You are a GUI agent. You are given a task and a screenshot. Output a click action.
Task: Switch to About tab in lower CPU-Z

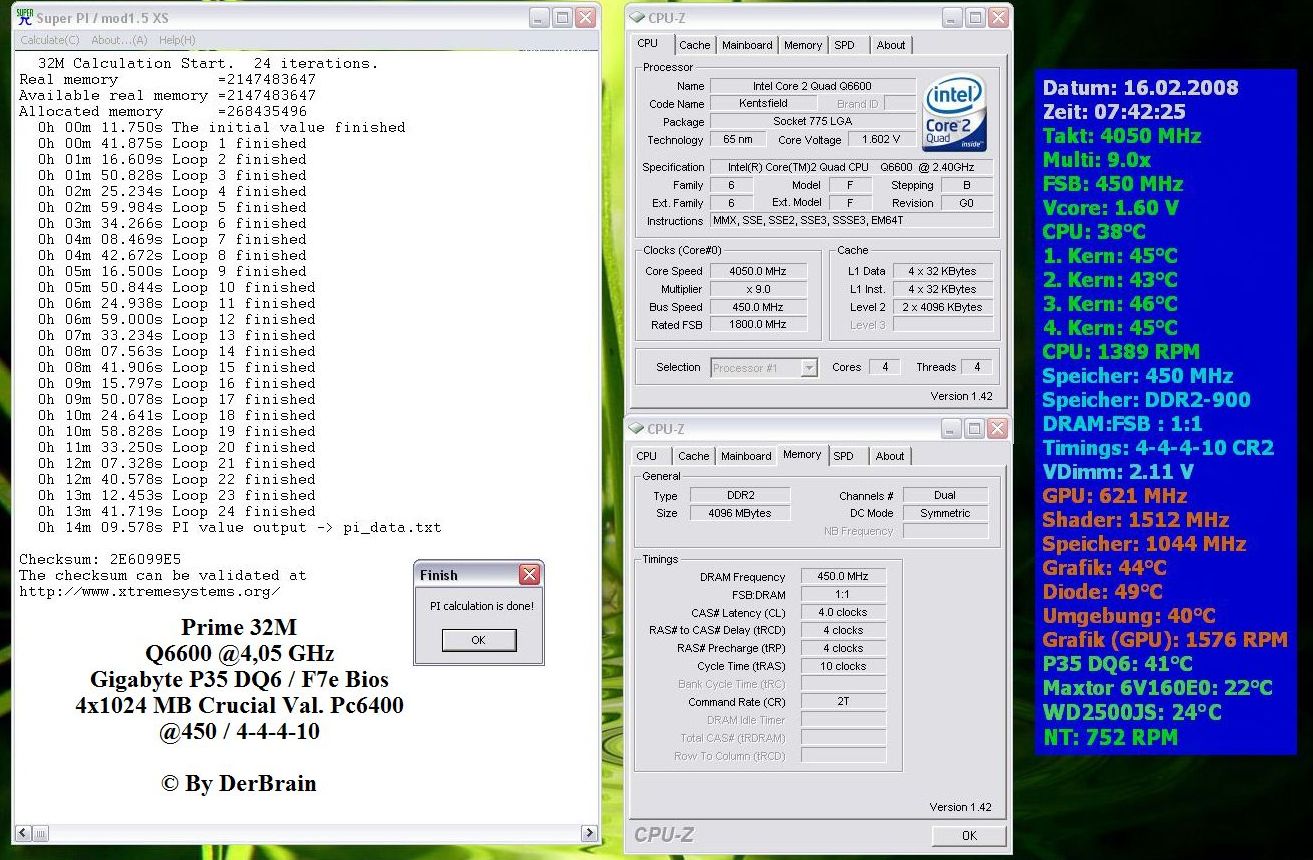(x=890, y=456)
